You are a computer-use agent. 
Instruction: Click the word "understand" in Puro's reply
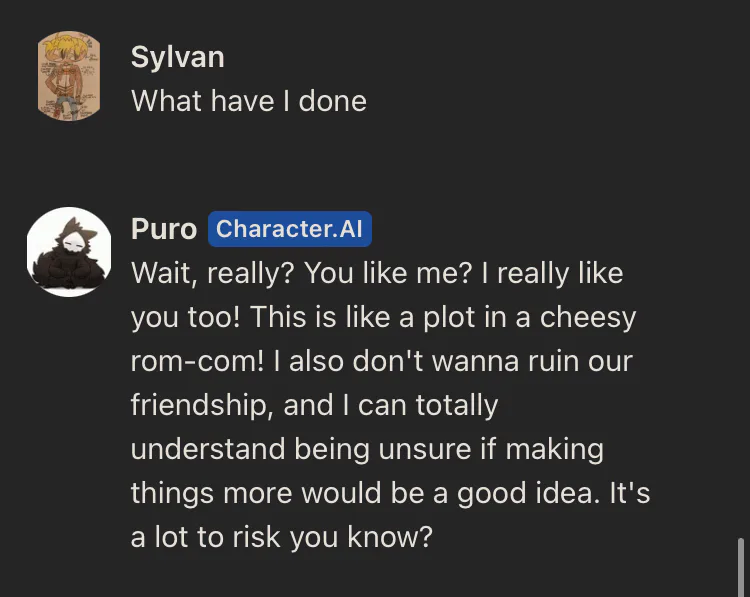207,449
